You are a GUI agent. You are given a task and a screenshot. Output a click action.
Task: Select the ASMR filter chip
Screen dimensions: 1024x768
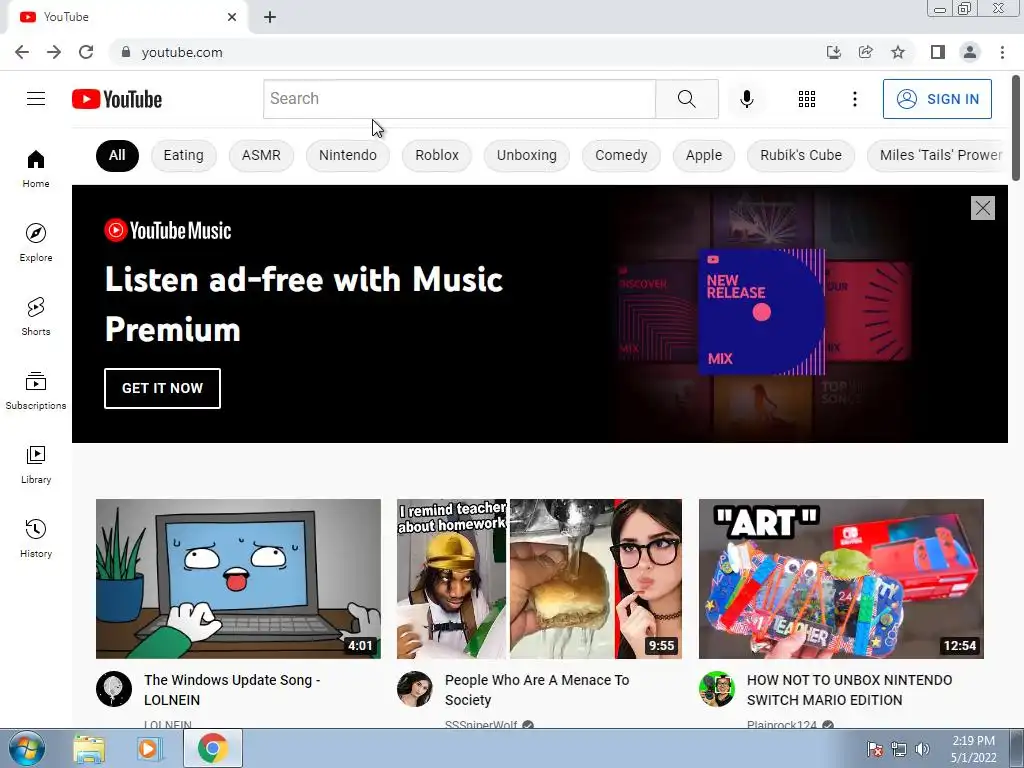261,155
